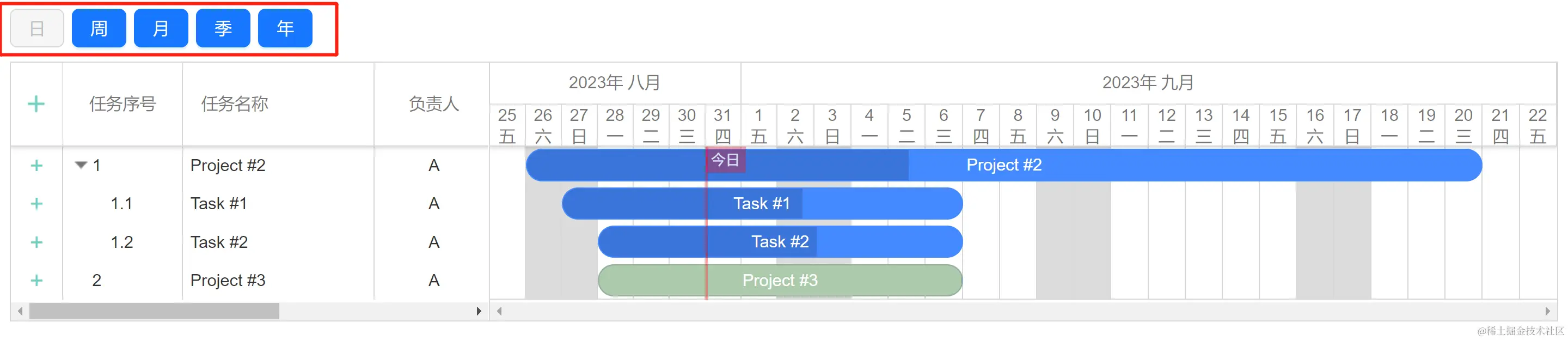
Task: Enable the 日 daily view mode
Action: coord(36,28)
